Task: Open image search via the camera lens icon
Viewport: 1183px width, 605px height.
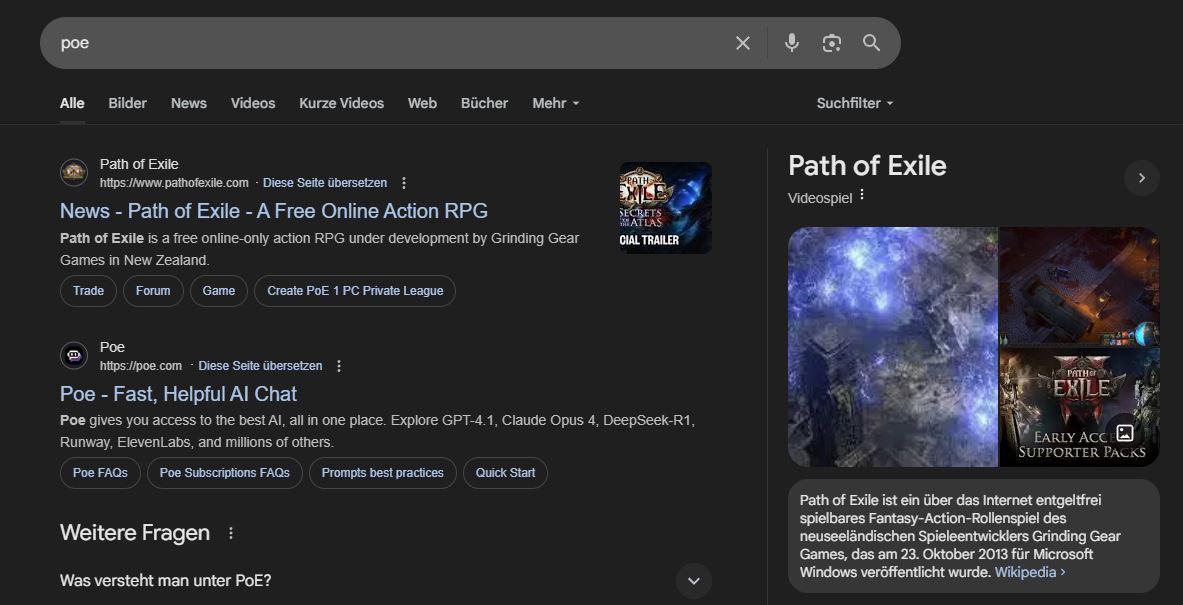Action: coord(831,43)
